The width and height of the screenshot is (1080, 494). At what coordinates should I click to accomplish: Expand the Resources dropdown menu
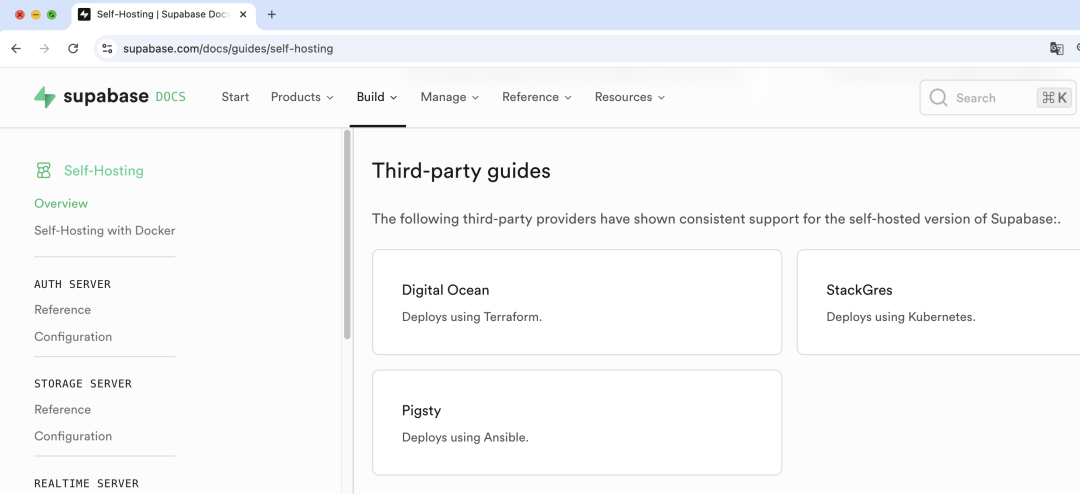[630, 97]
